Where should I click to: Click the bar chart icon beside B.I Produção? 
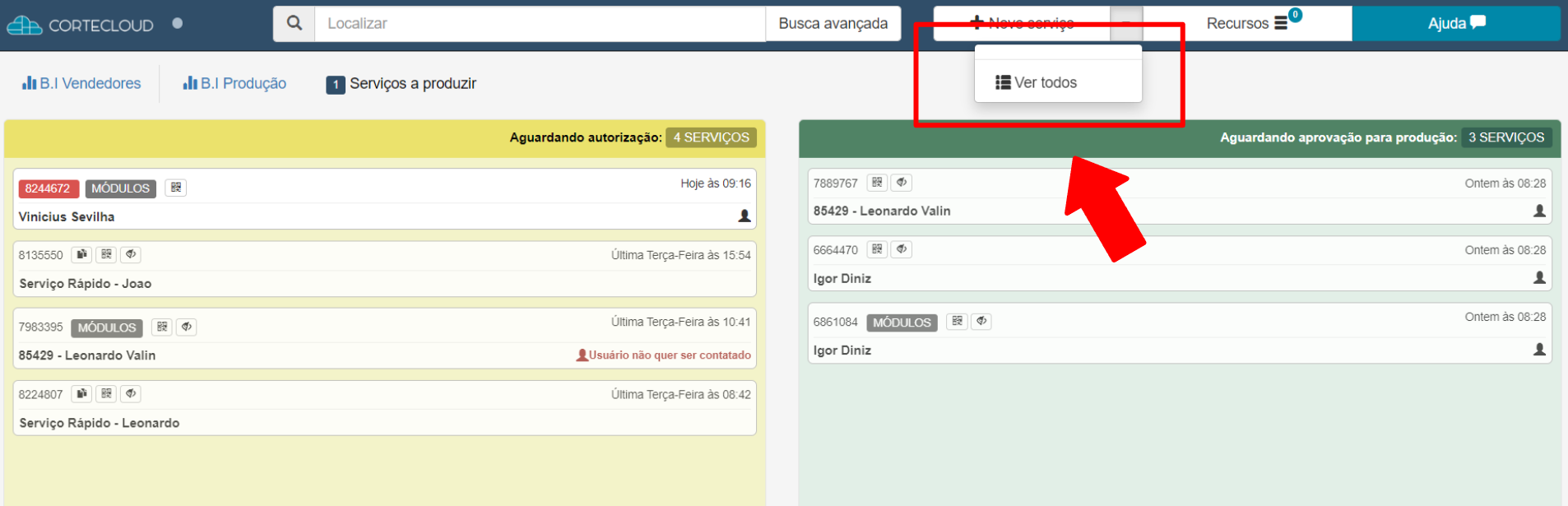click(190, 82)
